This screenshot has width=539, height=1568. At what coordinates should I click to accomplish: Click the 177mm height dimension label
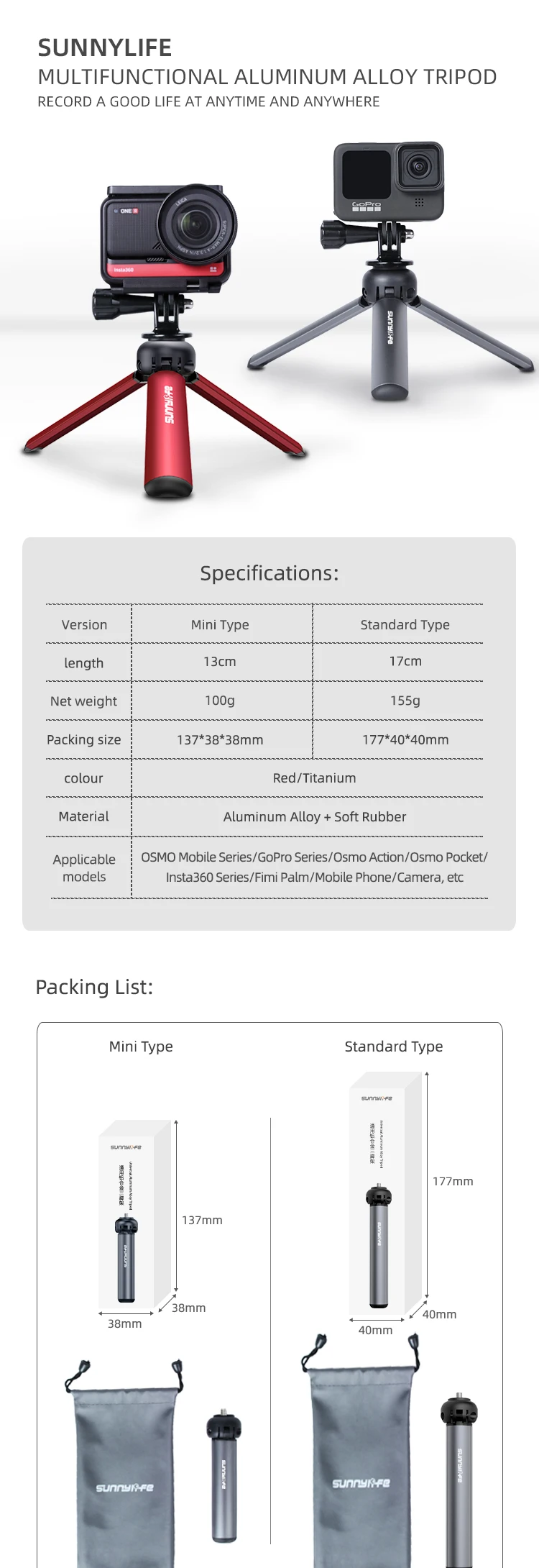(x=453, y=1181)
